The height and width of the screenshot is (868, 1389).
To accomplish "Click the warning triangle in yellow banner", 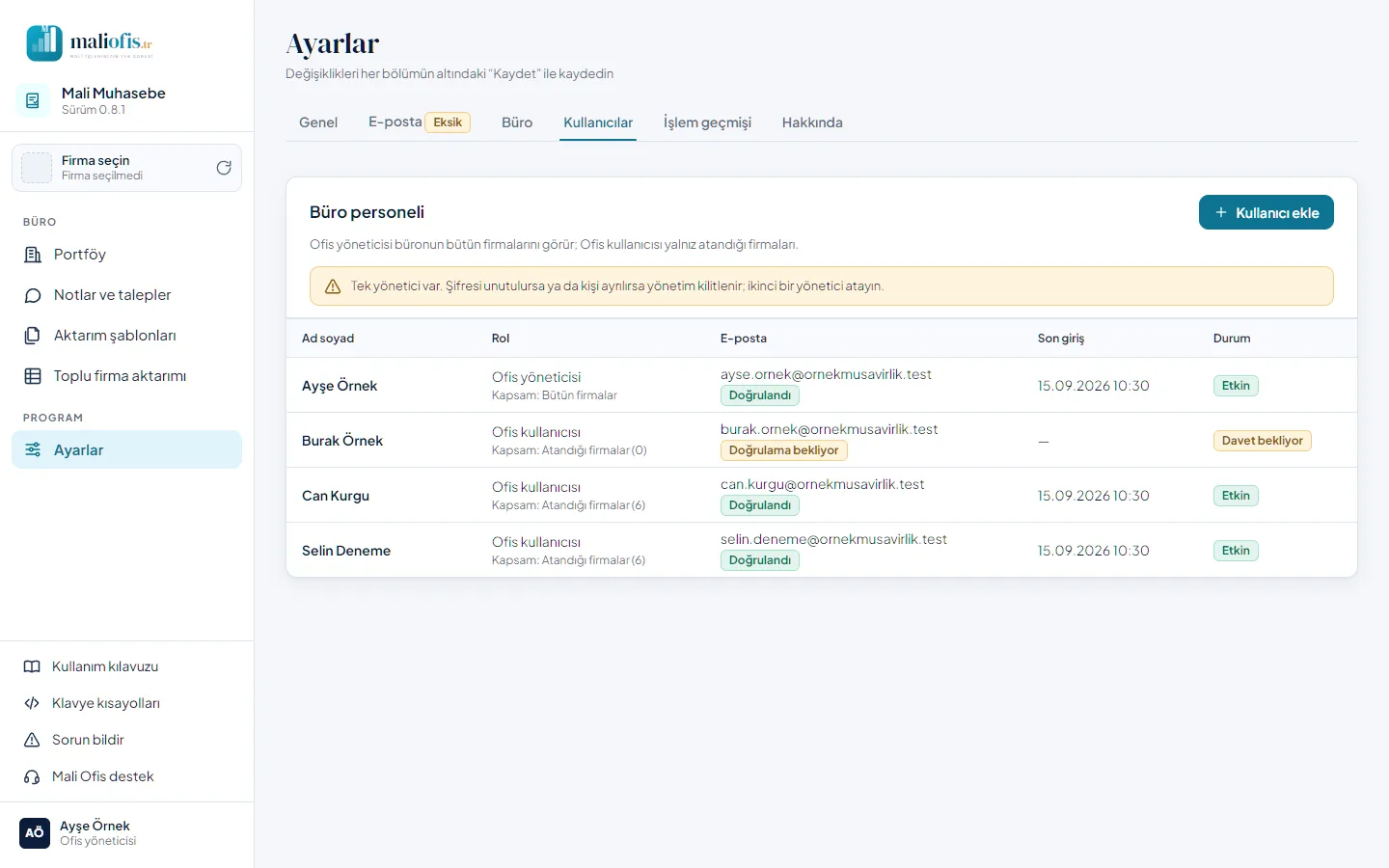I will click(x=333, y=286).
